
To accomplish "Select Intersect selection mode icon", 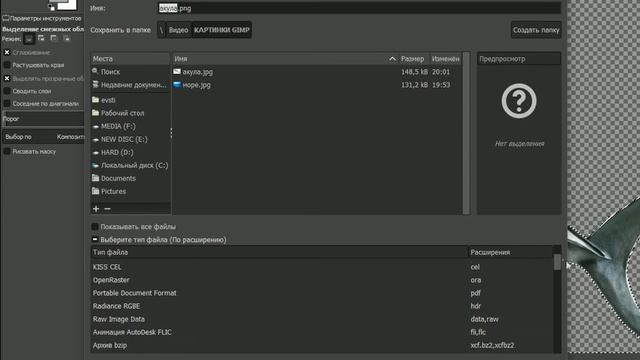I will click(67, 38).
